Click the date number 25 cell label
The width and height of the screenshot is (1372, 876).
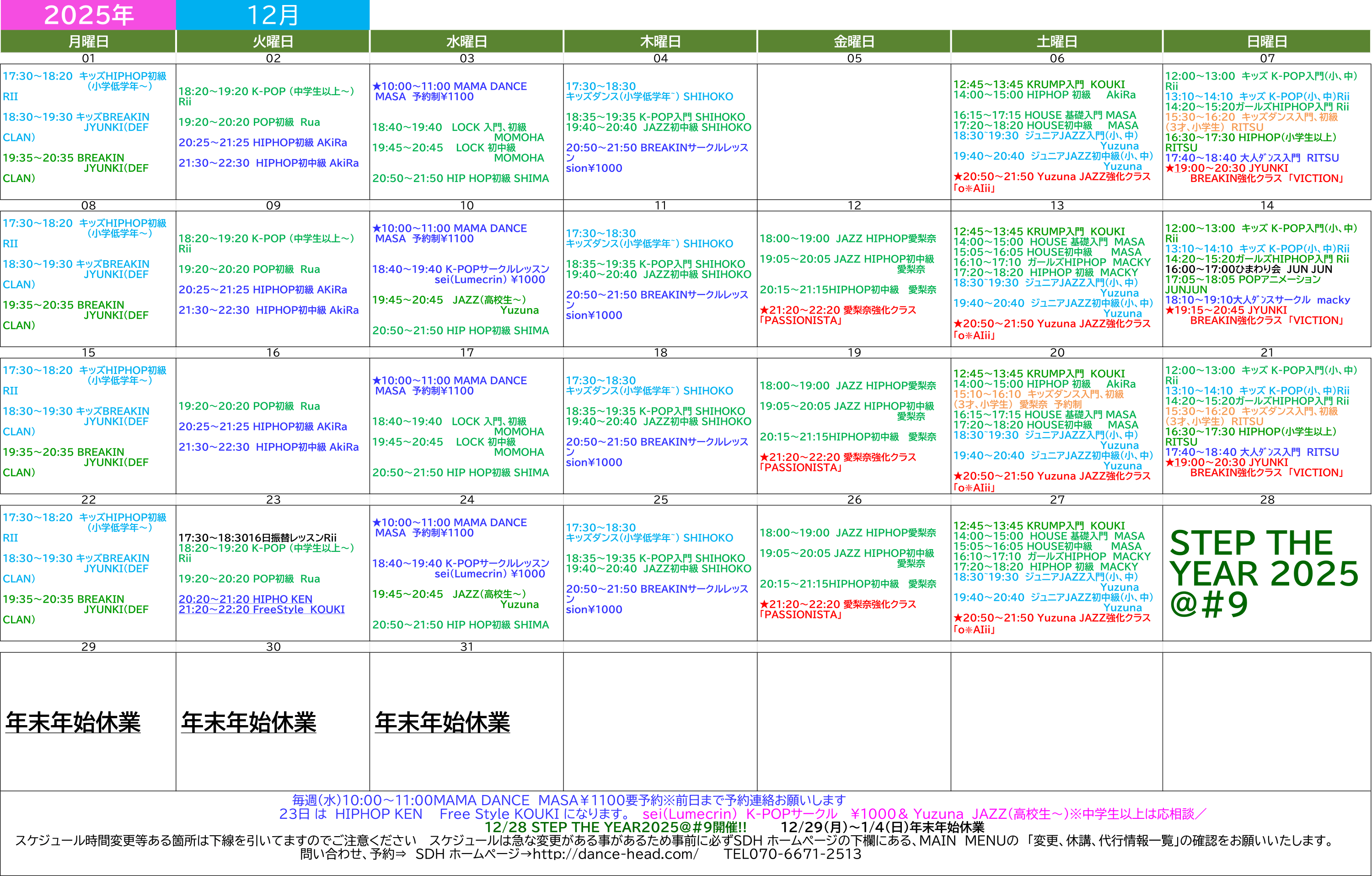click(x=660, y=500)
